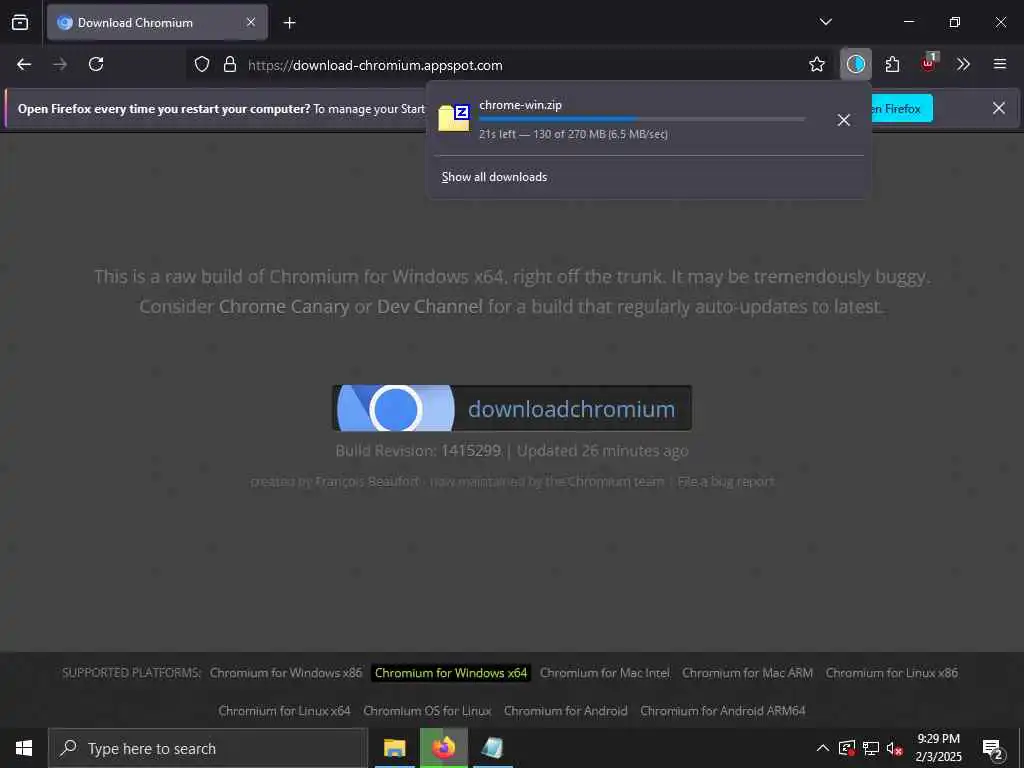1024x768 pixels.
Task: Close the Download Chromium tab
Action: click(x=251, y=22)
